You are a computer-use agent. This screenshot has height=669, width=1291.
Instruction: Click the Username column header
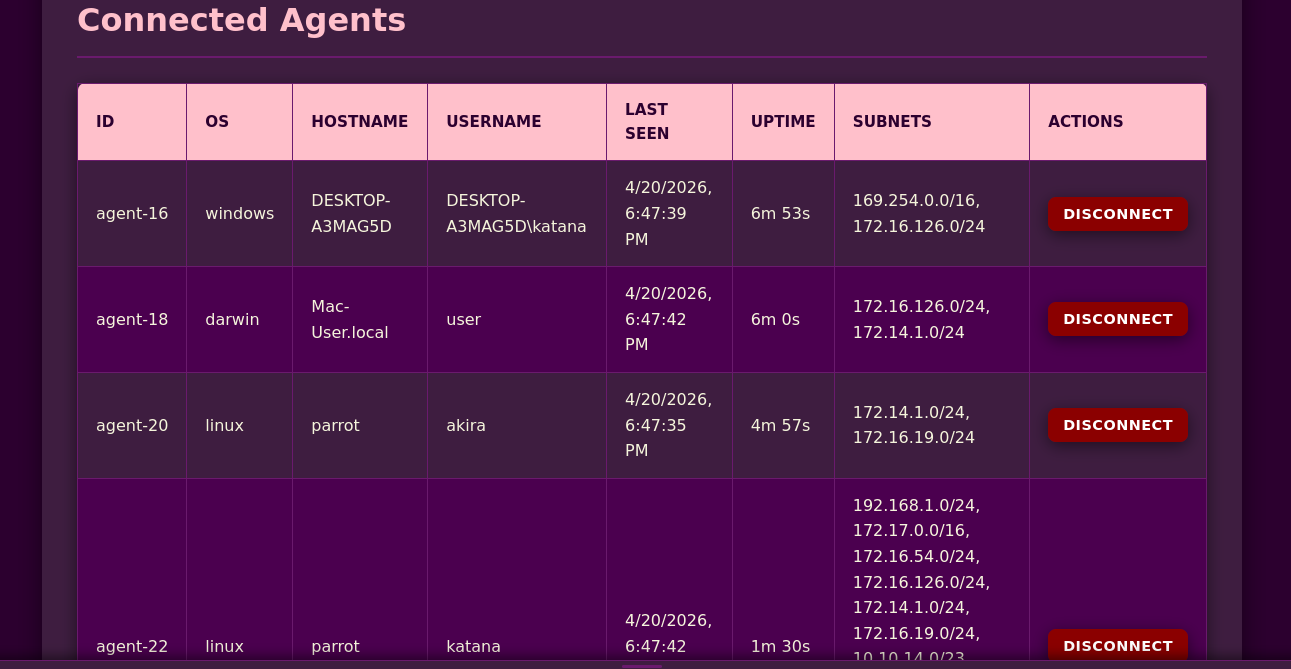pyautogui.click(x=493, y=122)
